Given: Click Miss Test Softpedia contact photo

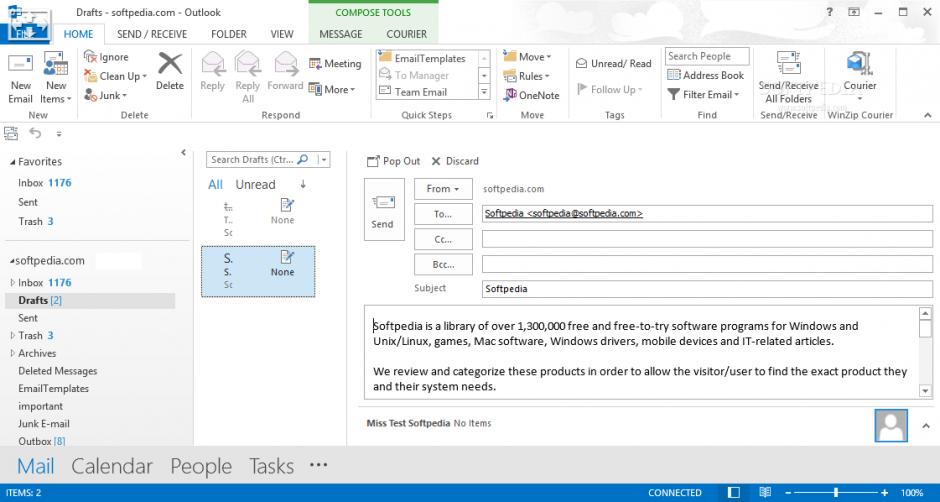Looking at the screenshot, I should pos(891,426).
